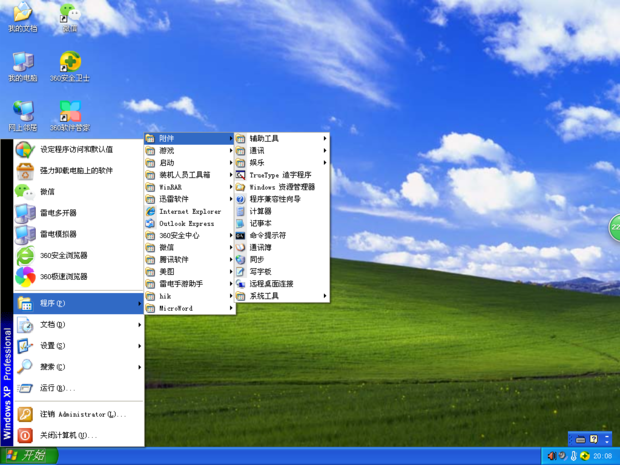Open 装机人员工具箱 menu item

pos(190,175)
